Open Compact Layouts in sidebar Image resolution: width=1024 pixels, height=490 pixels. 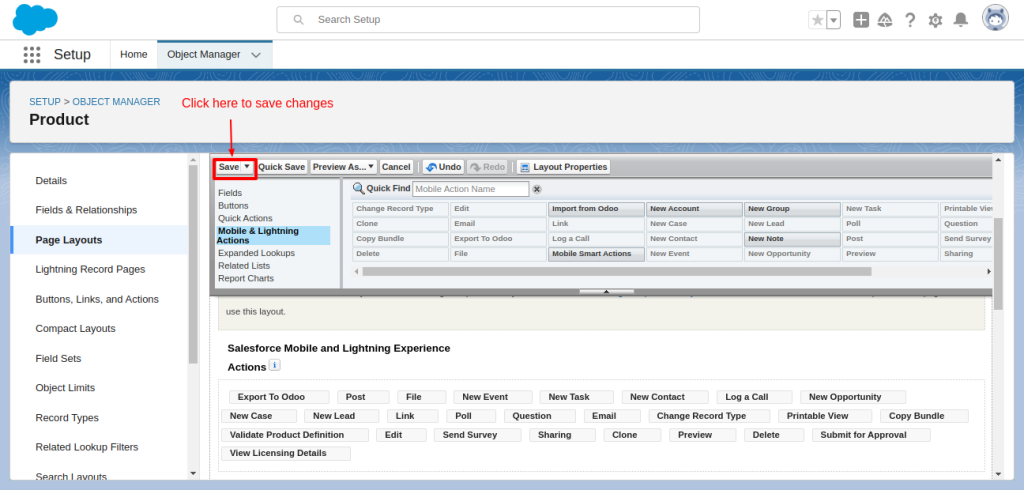click(75, 329)
